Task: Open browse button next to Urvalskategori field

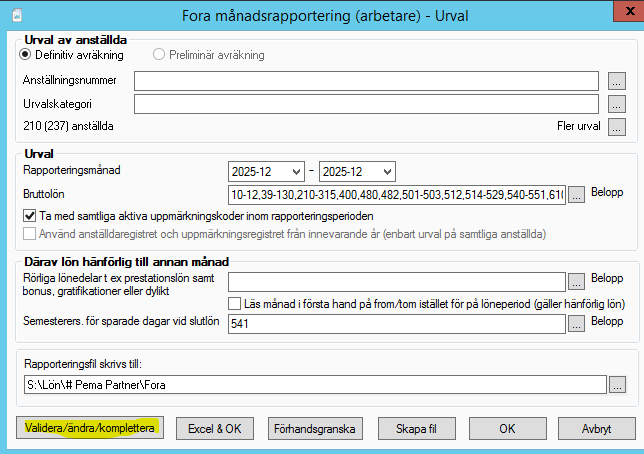Action: click(616, 103)
